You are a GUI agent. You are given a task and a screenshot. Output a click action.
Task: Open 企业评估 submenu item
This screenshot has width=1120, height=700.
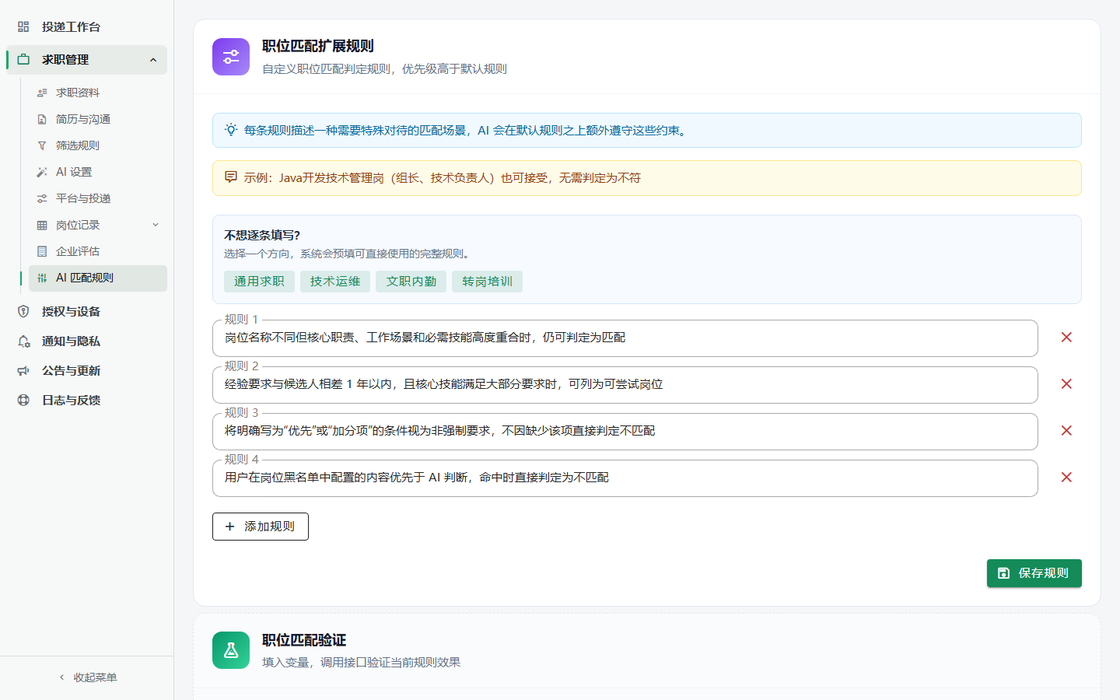98,251
